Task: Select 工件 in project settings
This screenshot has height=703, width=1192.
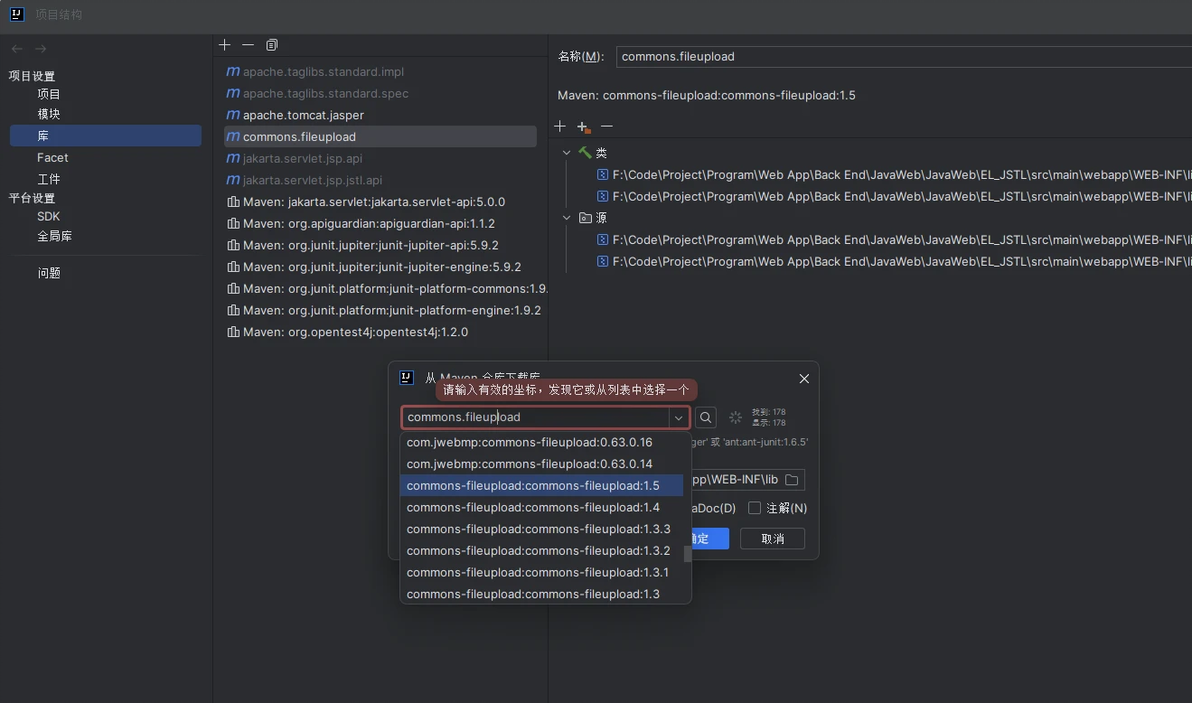Action: click(49, 179)
